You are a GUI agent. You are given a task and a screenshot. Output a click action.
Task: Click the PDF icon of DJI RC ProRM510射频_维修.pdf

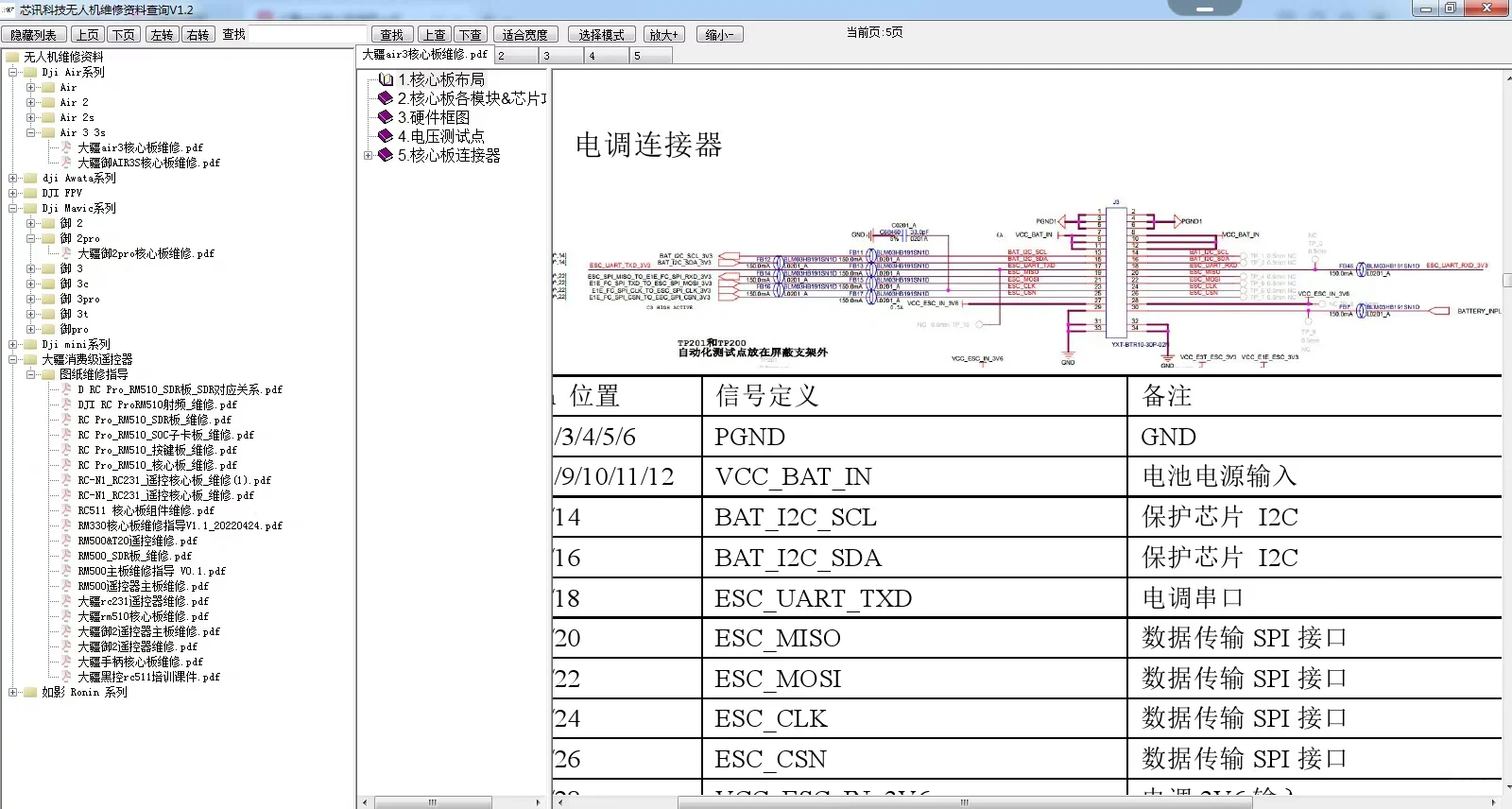pyautogui.click(x=67, y=404)
